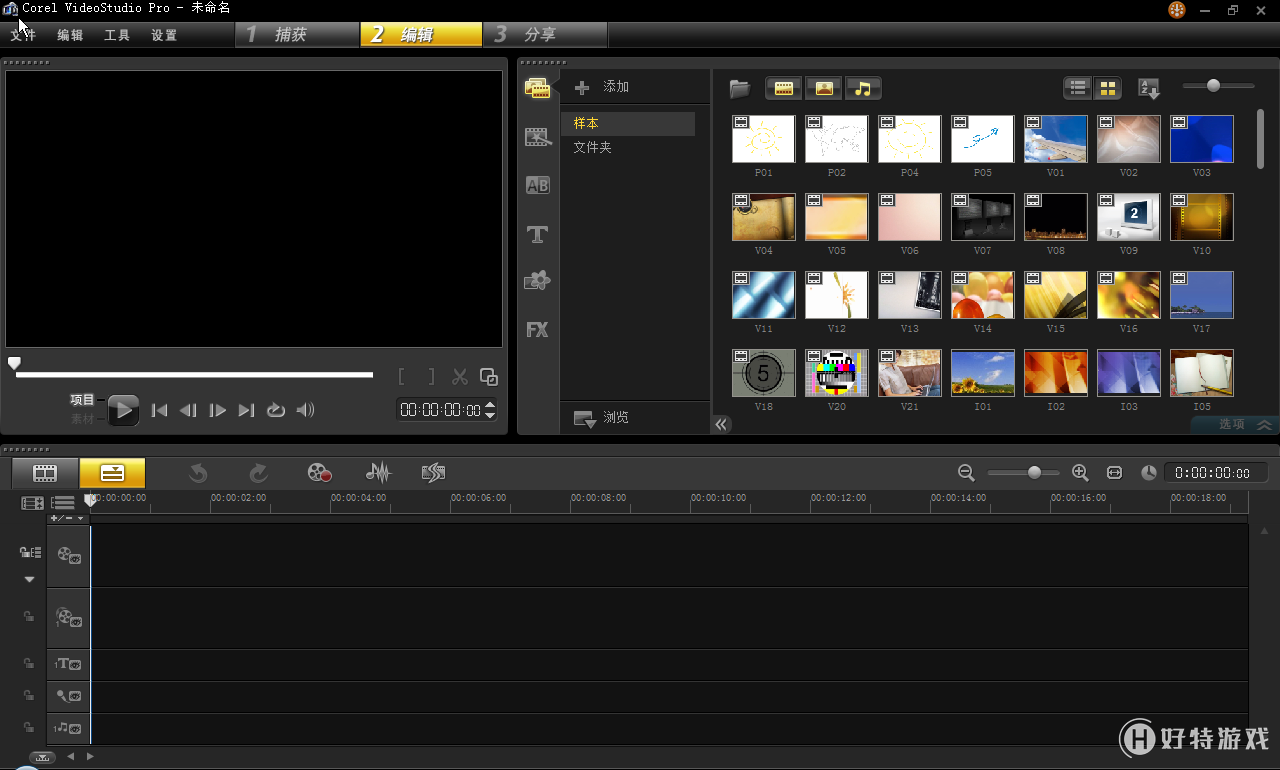Jump to the start of project
This screenshot has width=1280, height=770.
coord(159,410)
